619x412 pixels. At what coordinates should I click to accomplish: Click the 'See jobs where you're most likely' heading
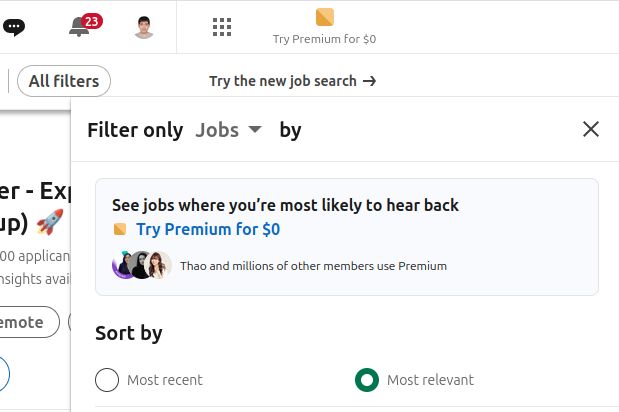285,205
